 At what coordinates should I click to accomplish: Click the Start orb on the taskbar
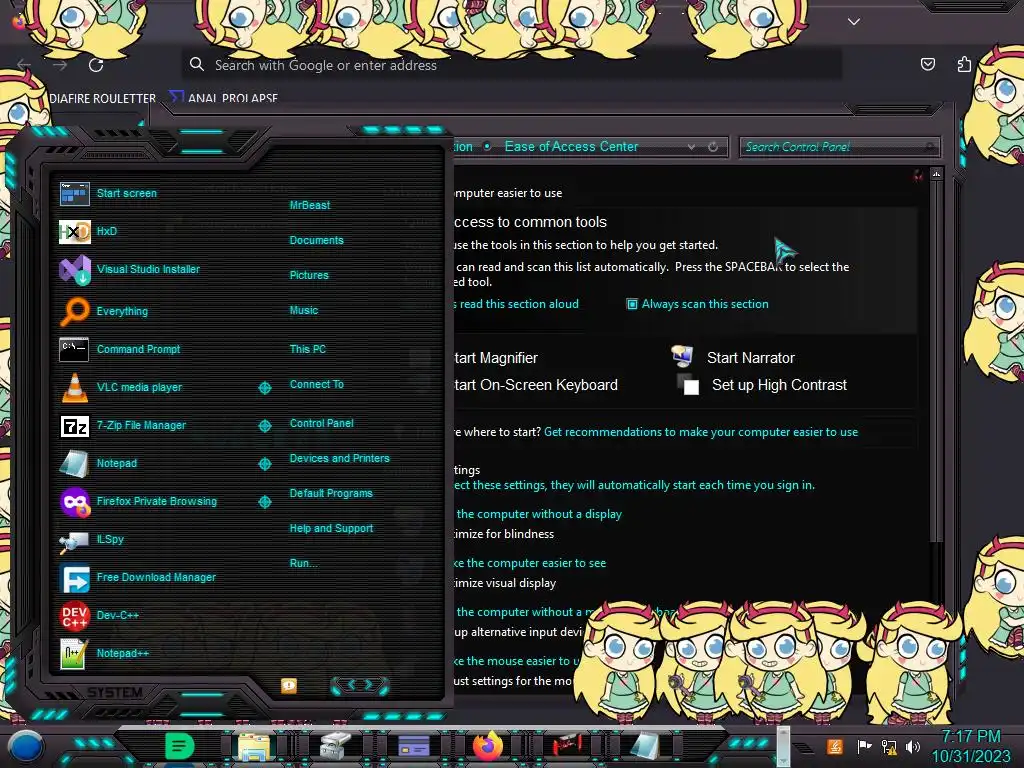click(x=26, y=747)
